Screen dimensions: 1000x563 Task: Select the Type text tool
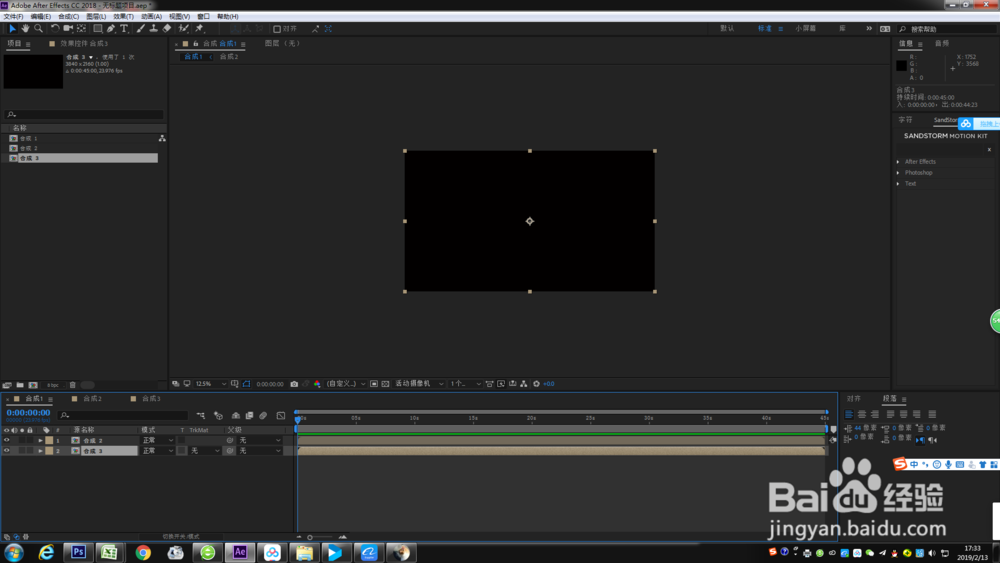tap(124, 29)
